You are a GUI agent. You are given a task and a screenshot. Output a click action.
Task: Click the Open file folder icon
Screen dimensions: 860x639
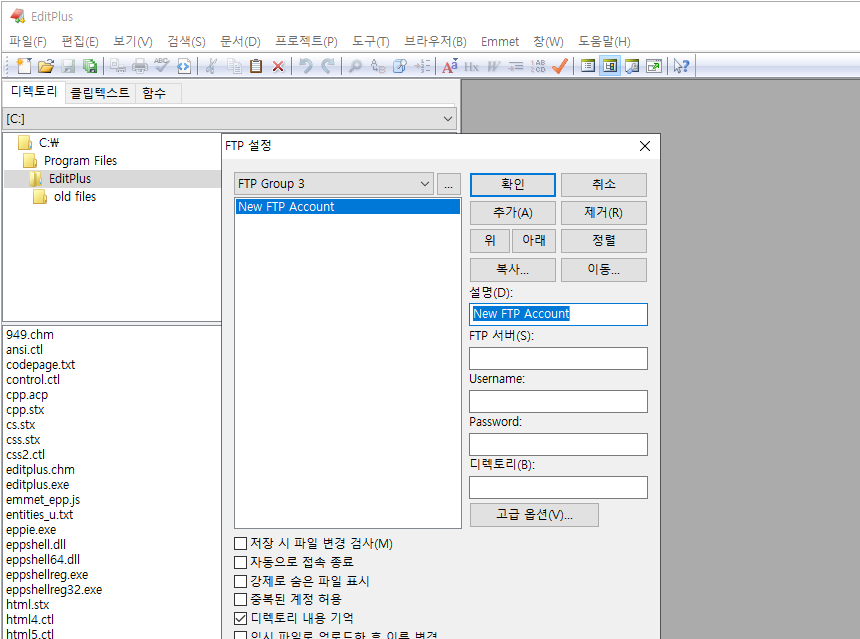click(x=46, y=66)
